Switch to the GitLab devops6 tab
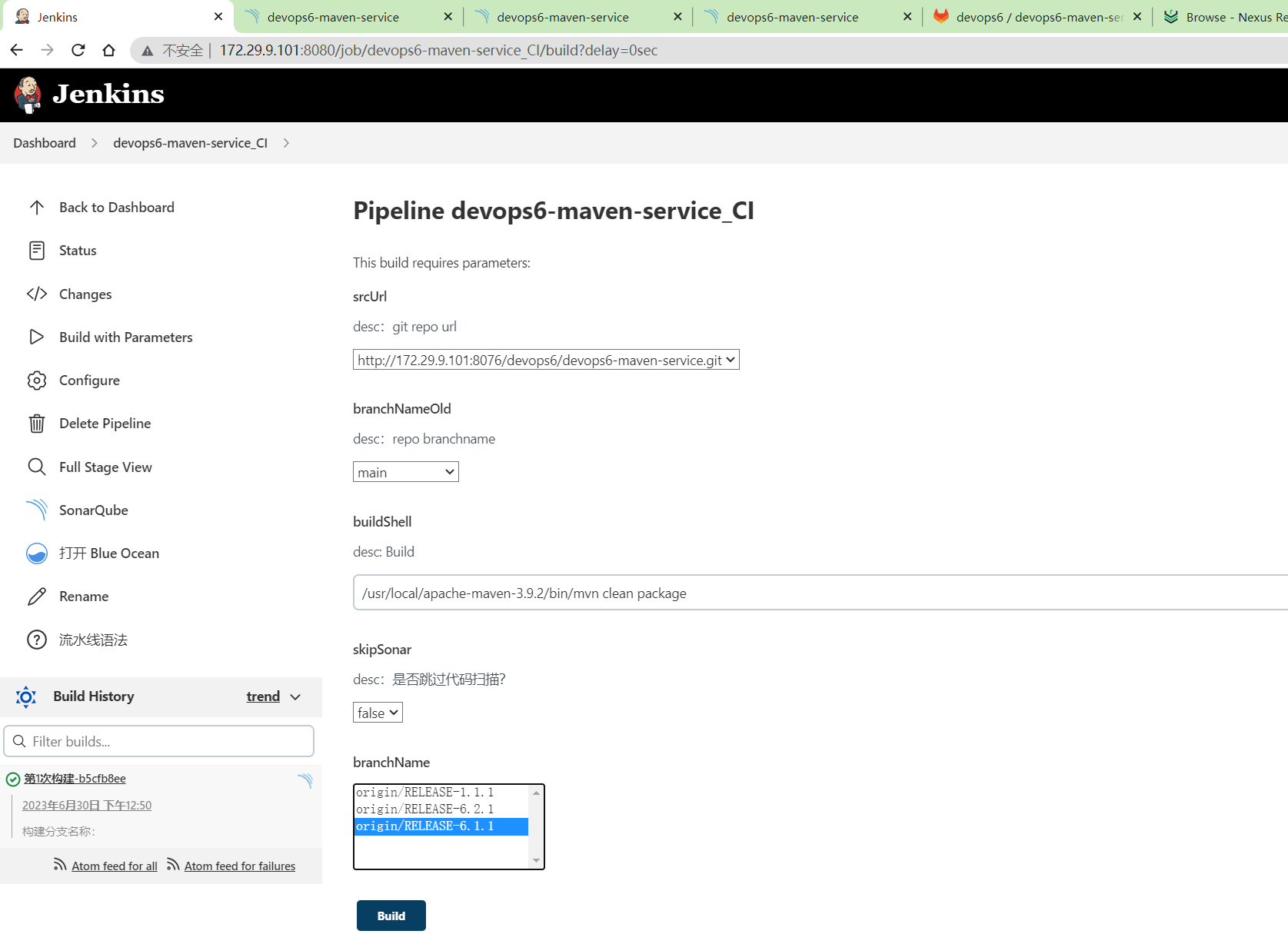Screen dimensions: 1288x934 [1037, 17]
